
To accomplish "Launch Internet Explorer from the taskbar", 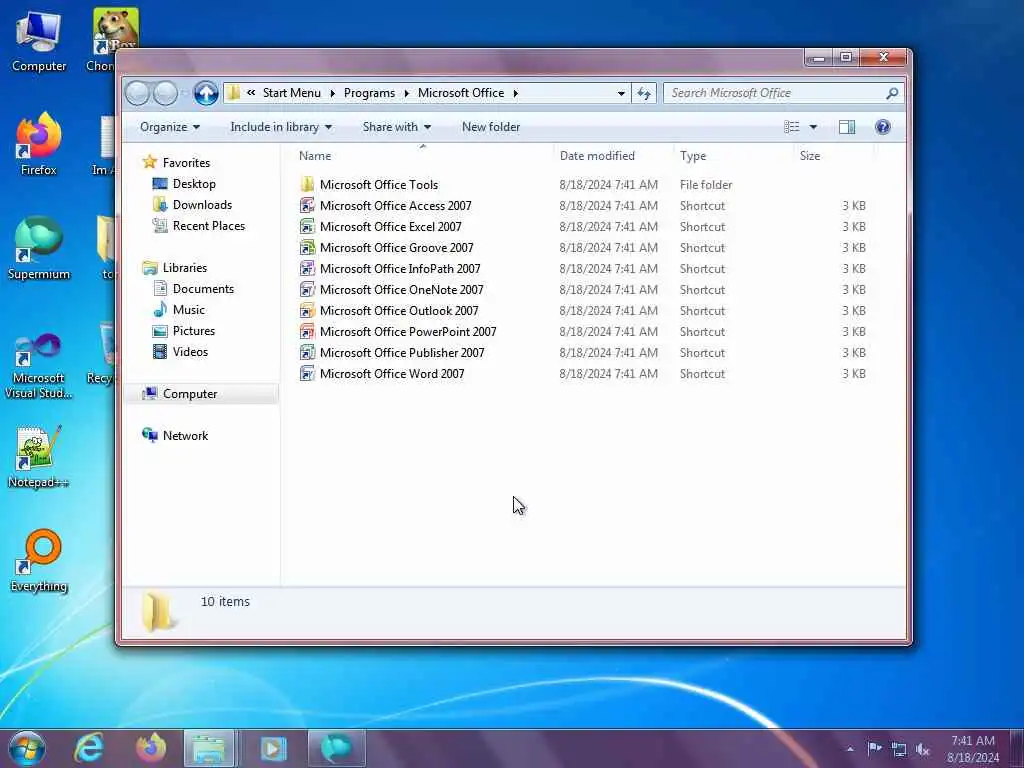I will coord(89,748).
